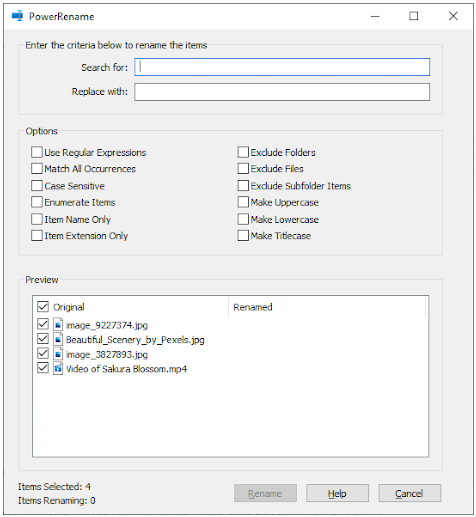Screen dimensions: 476x517
Task: Click into the Replace with field
Action: 282,92
